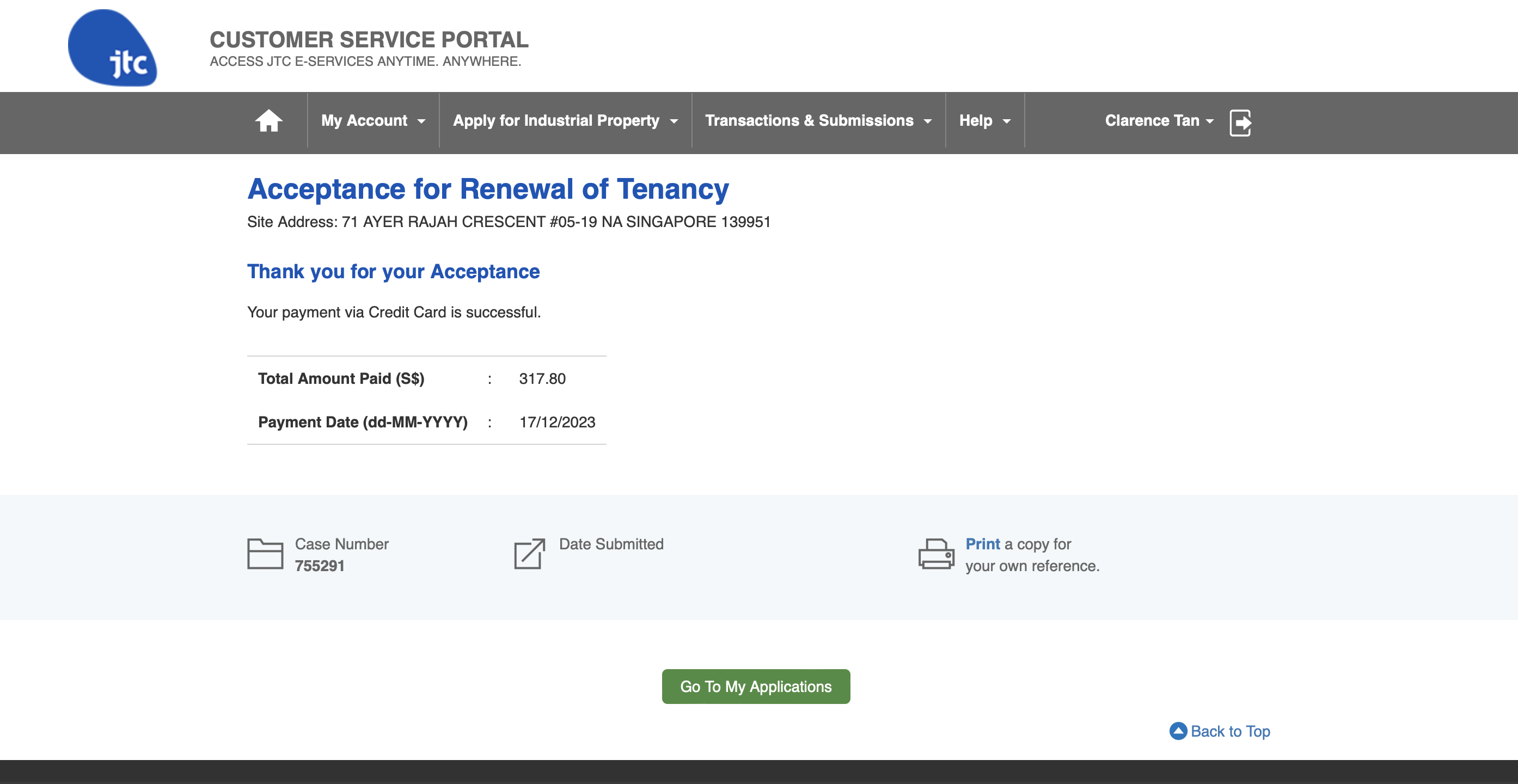Expand the My Account dropdown arrow
This screenshot has height=784, width=1518.
(421, 121)
